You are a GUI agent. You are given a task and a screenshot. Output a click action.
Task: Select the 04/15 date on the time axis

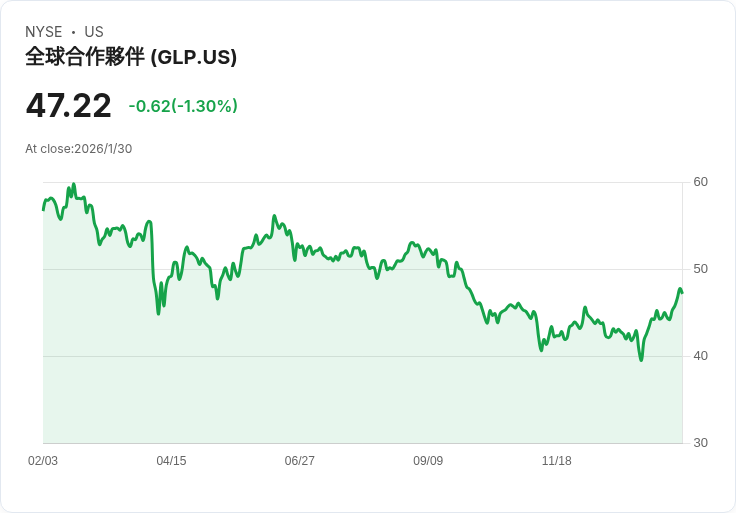coord(171,461)
